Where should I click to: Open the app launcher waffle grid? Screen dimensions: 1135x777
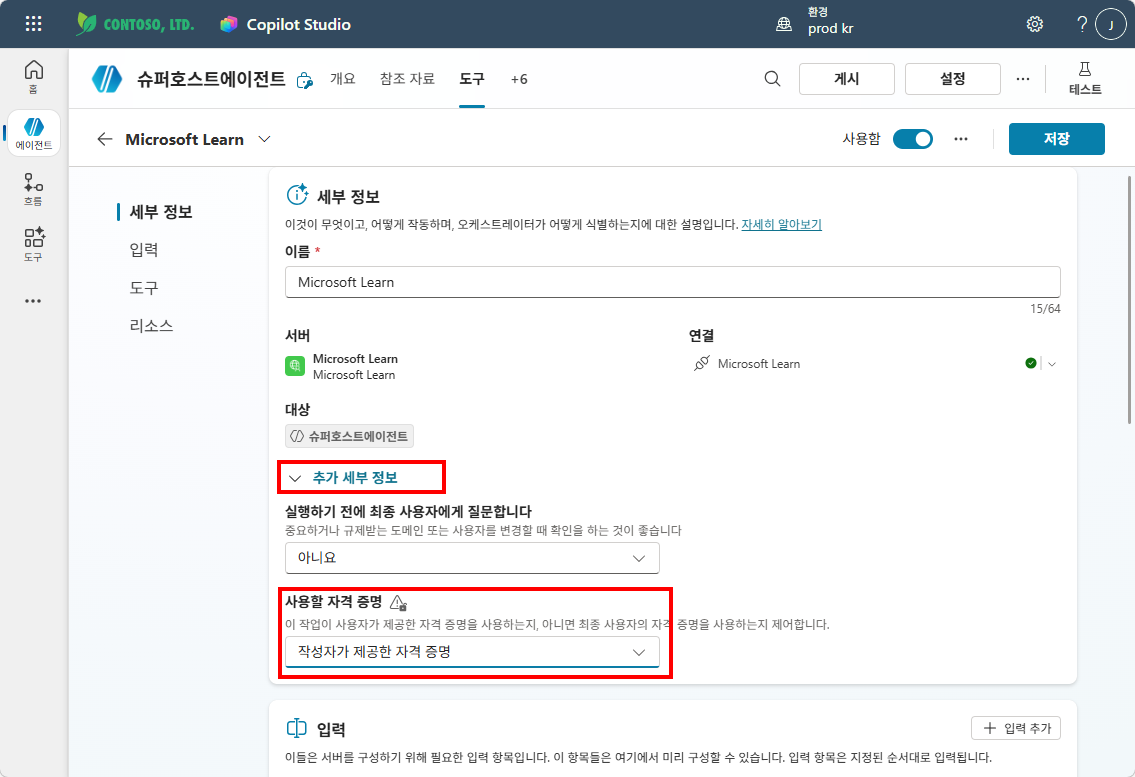pyautogui.click(x=33, y=24)
